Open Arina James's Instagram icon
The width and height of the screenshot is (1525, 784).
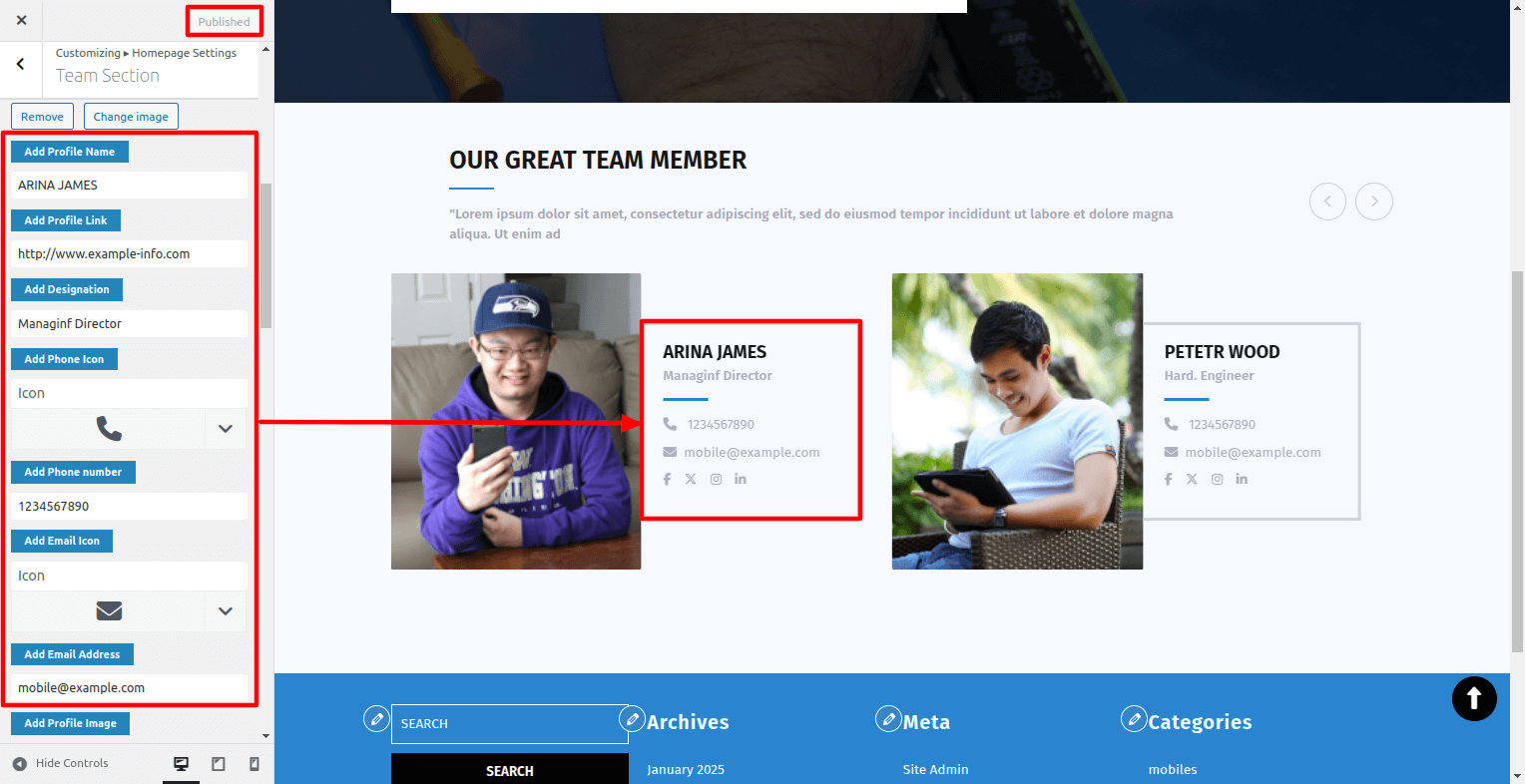(716, 480)
